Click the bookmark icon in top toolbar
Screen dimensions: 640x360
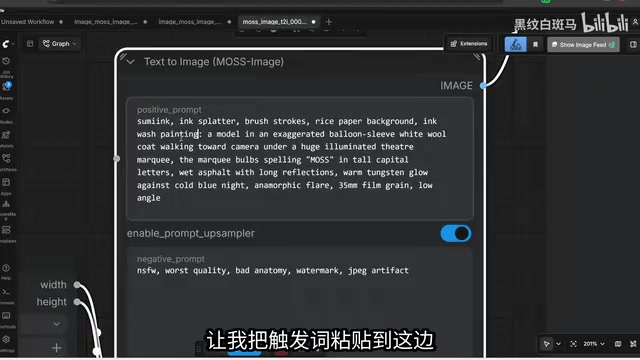click(536, 44)
